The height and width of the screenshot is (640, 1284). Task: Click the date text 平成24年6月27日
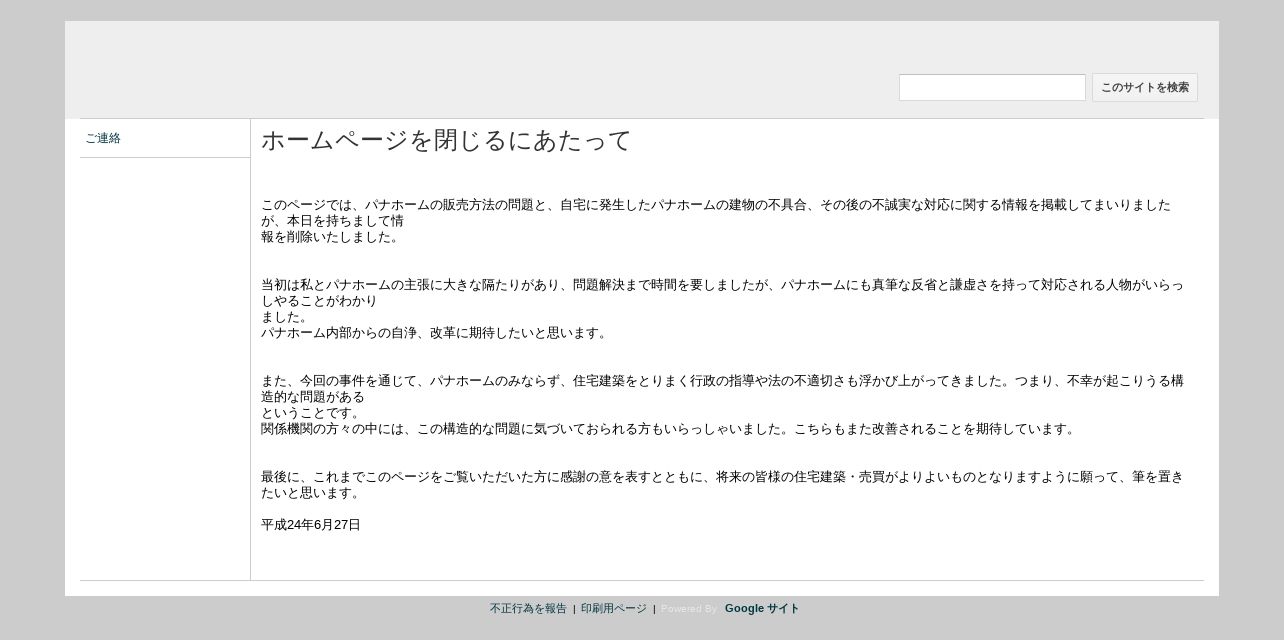[x=311, y=525]
